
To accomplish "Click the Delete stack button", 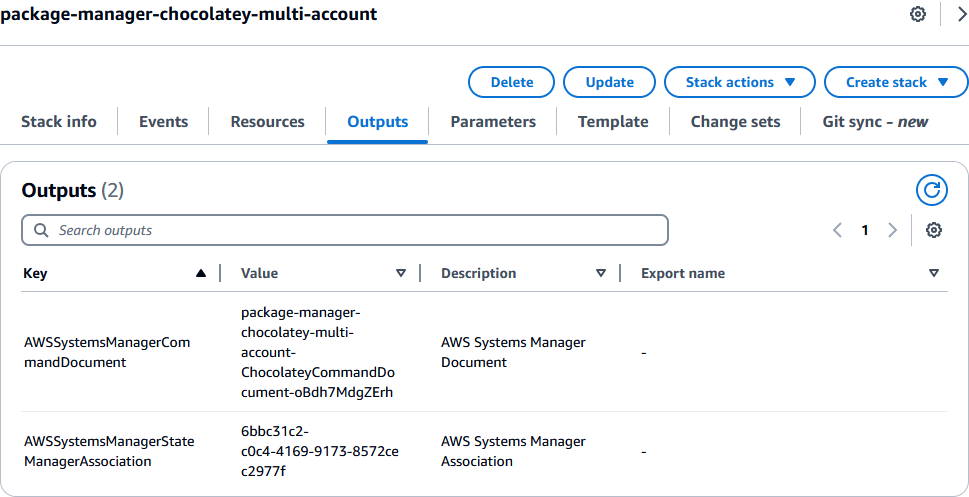I will [512, 82].
